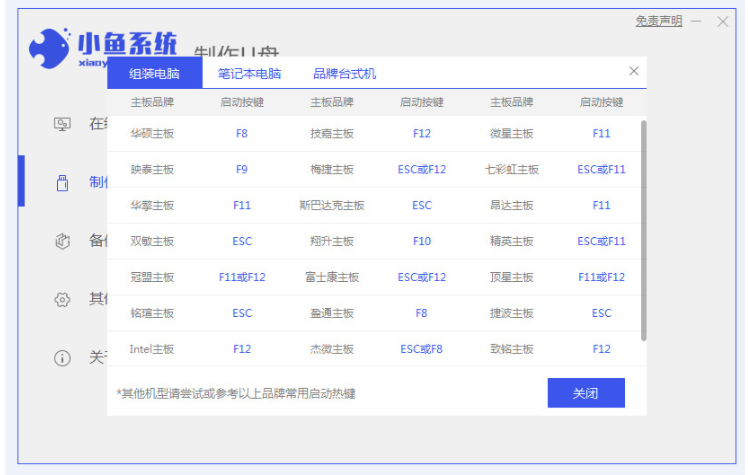Switch to the 笔记本电脑 tab

pos(249,74)
